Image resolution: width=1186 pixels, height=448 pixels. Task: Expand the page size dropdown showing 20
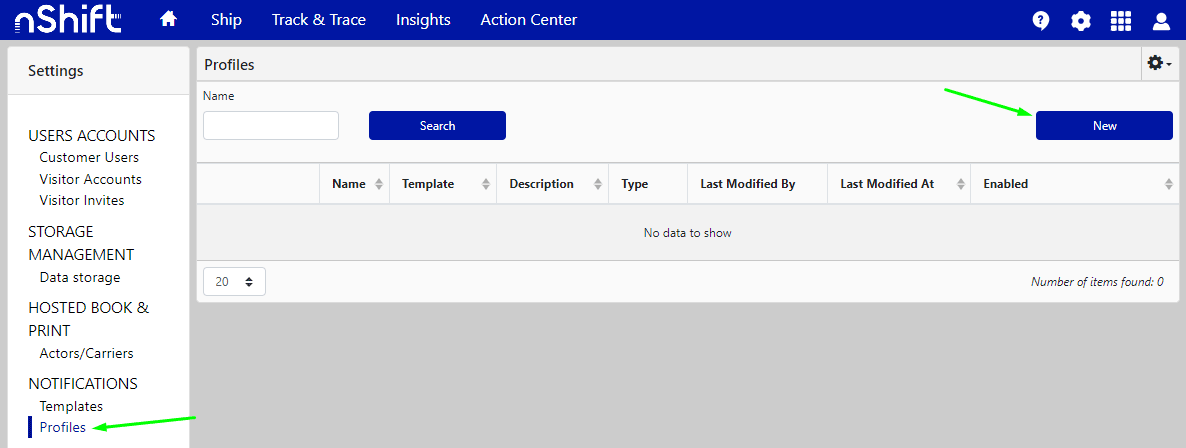coord(234,282)
